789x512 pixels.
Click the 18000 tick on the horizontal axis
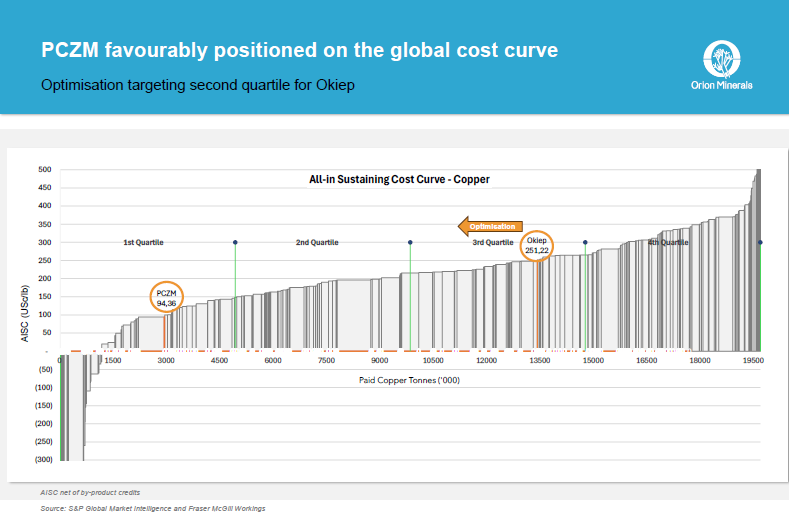(699, 361)
